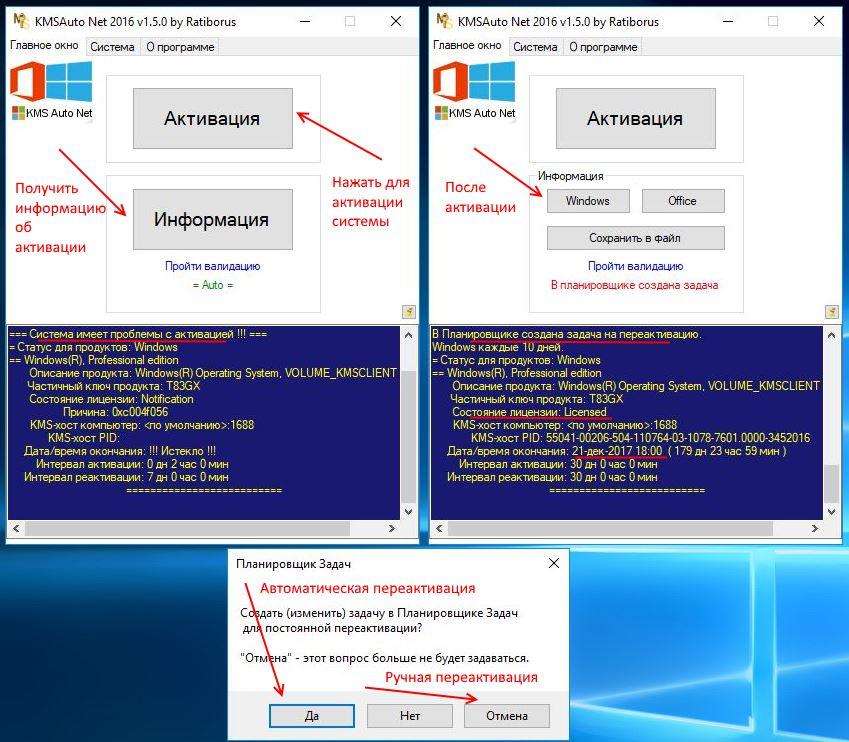This screenshot has width=849, height=742.
Task: Click log down arrow in left window
Action: [408, 511]
